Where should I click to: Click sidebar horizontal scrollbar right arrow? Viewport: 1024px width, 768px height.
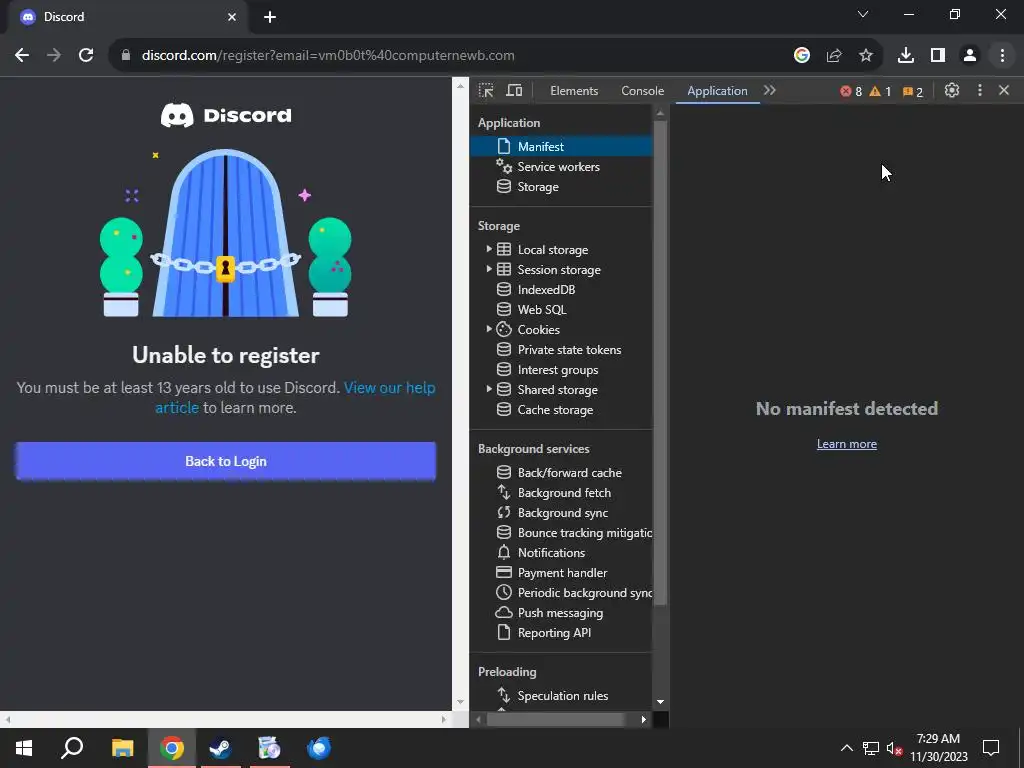tap(644, 719)
